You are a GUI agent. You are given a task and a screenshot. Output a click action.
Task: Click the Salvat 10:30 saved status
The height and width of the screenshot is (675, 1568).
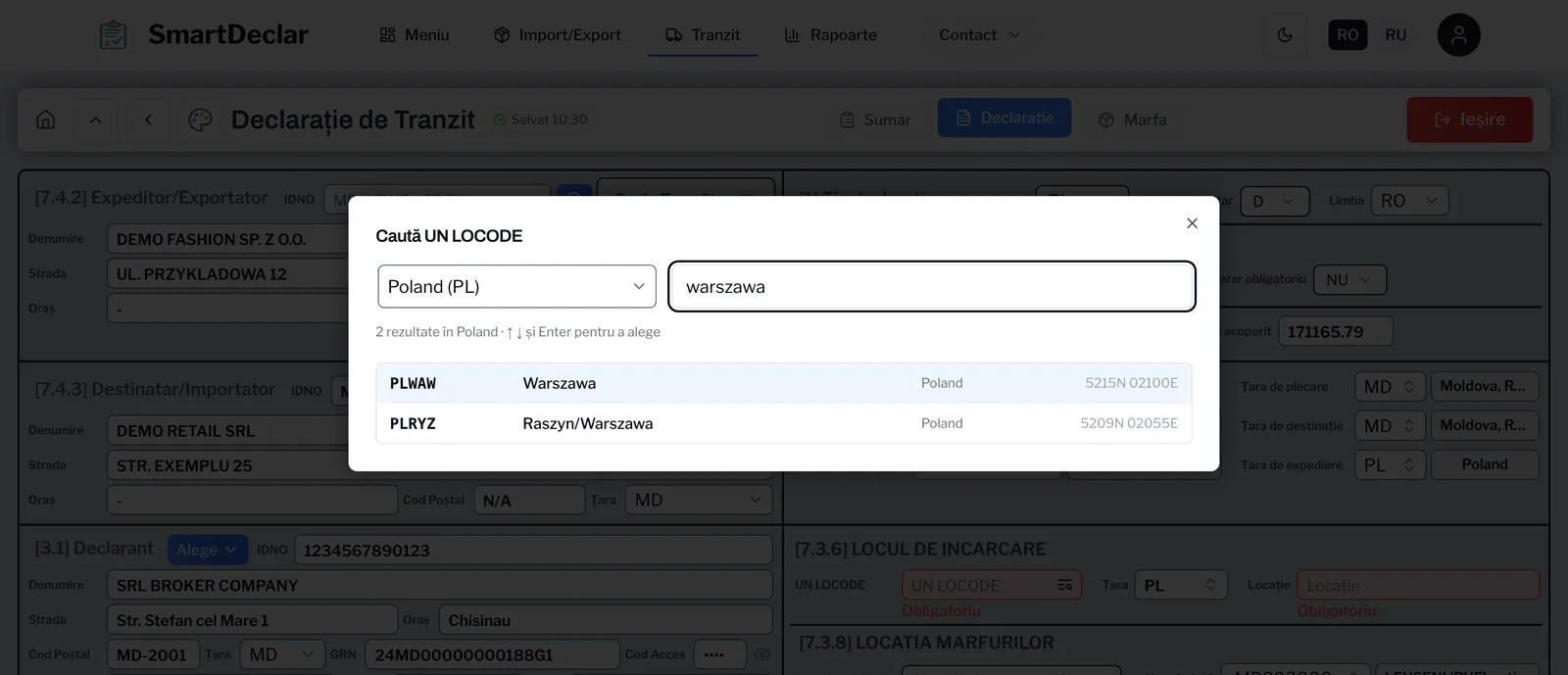(540, 120)
